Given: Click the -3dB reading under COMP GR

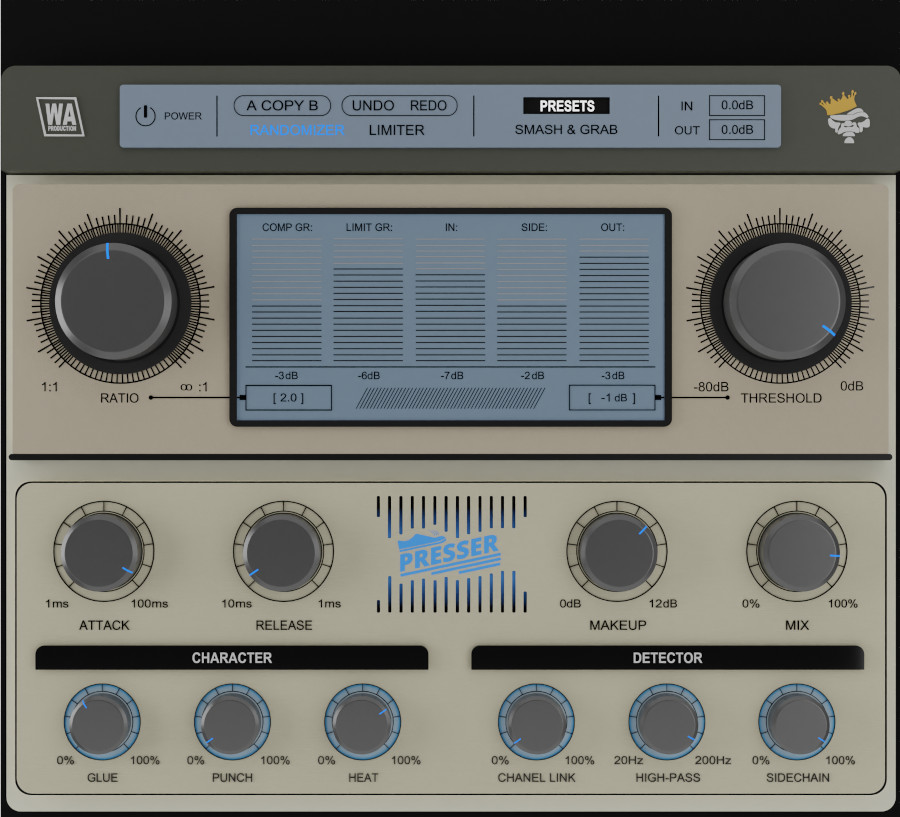Looking at the screenshot, I should (286, 375).
